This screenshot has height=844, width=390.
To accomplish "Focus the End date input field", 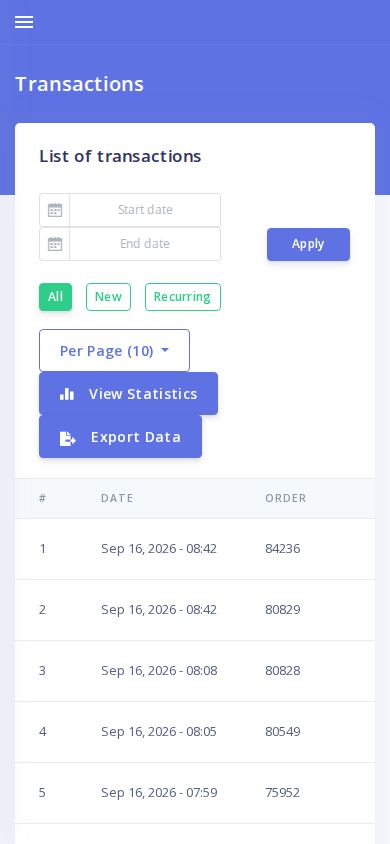I will 145,244.
